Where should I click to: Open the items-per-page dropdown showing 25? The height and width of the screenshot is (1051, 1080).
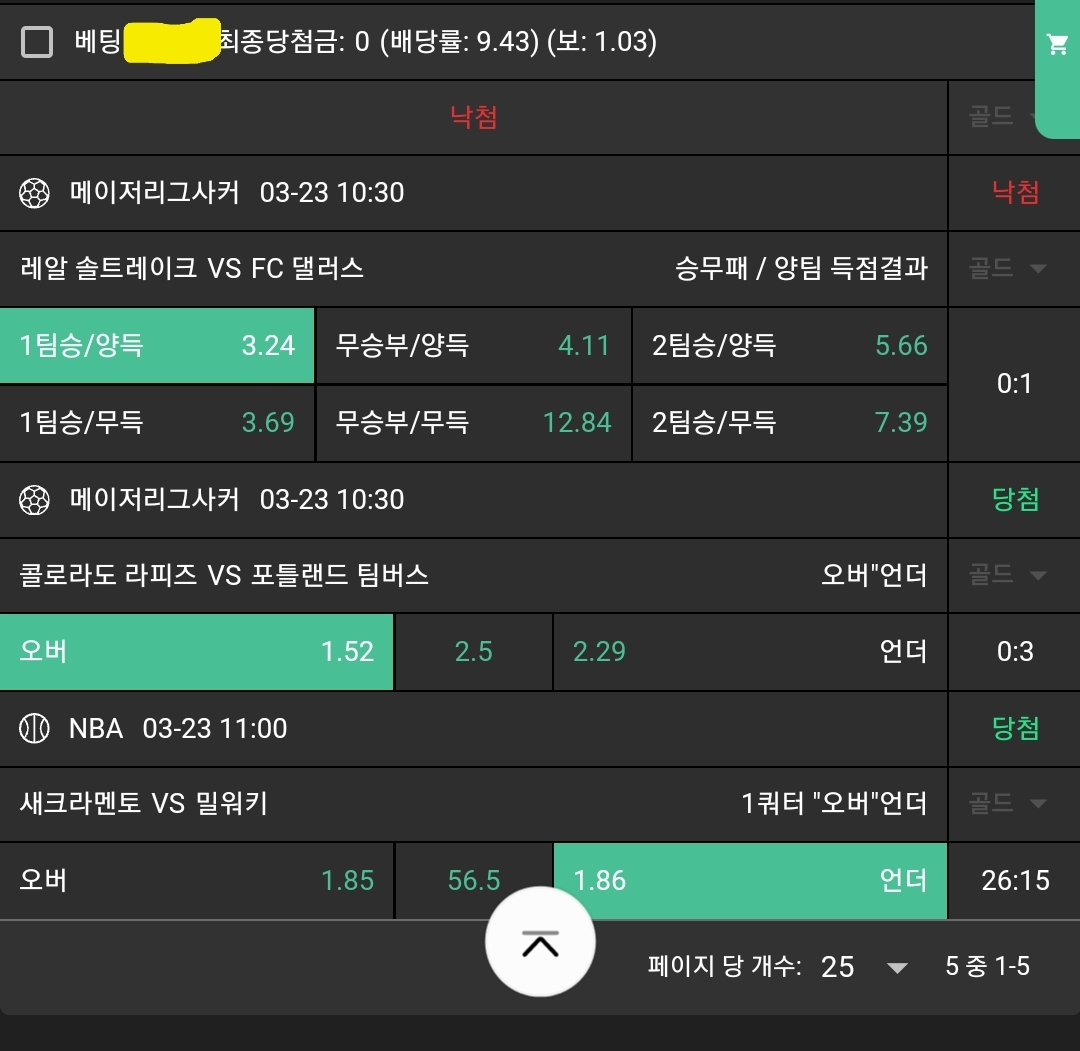tap(864, 966)
